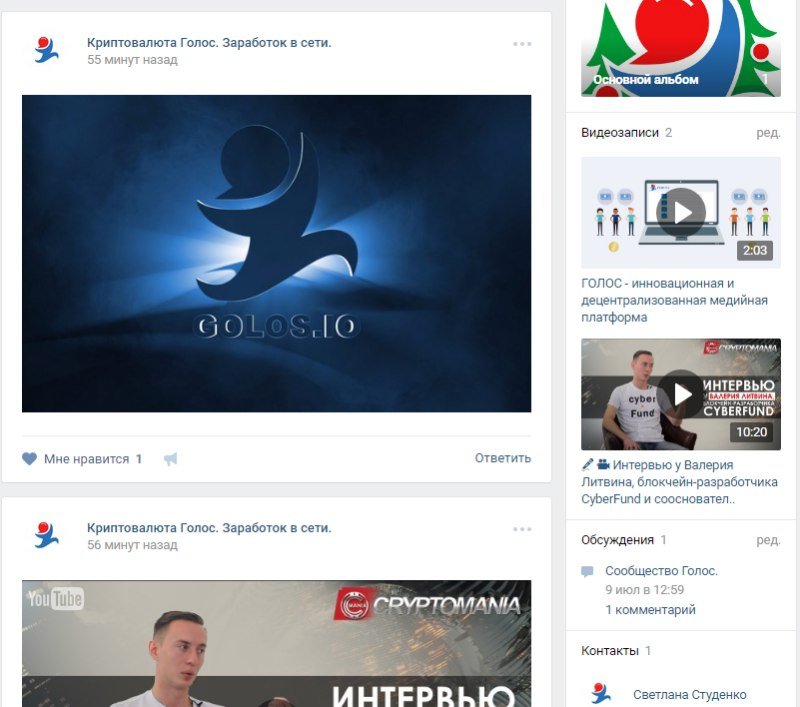The image size is (800, 707).
Task: Open the 'Интервью у Валерия Литвина' video title
Action: tap(680, 482)
